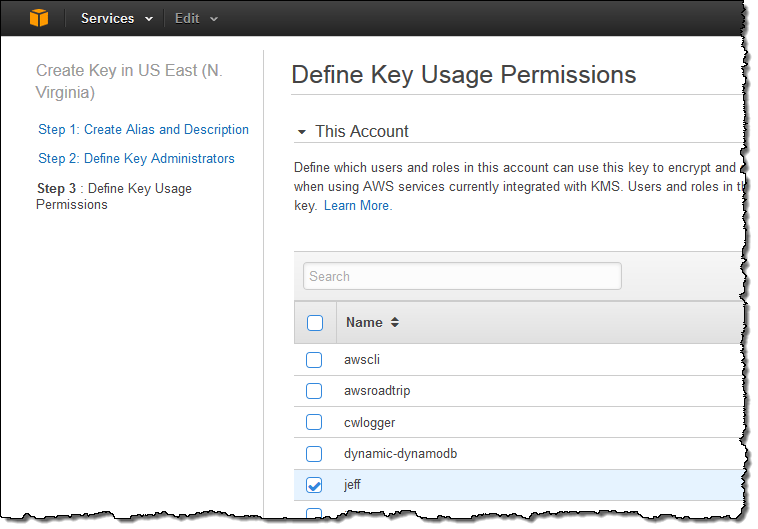Check the awscli checkbox
This screenshot has width=758, height=529.
tap(314, 360)
